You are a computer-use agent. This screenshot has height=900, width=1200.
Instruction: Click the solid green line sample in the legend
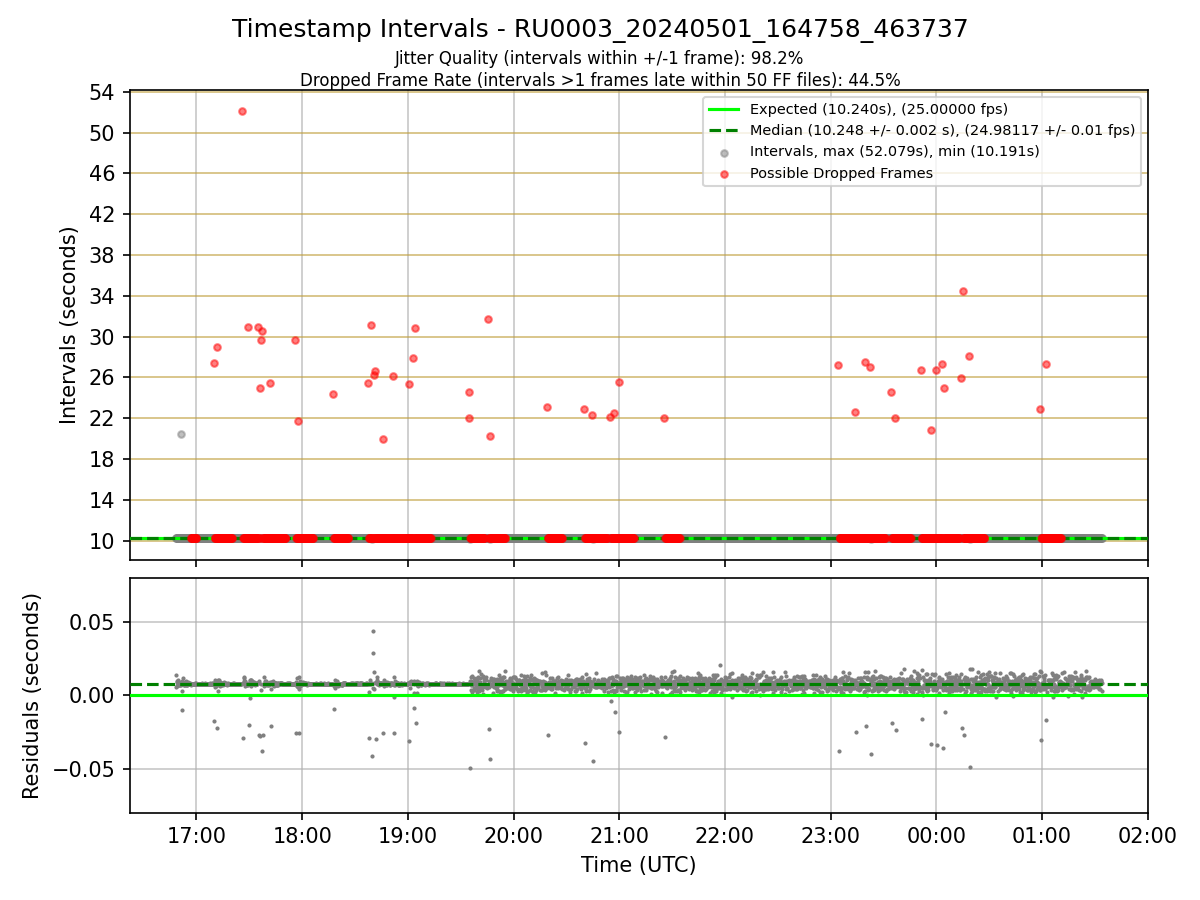click(725, 109)
